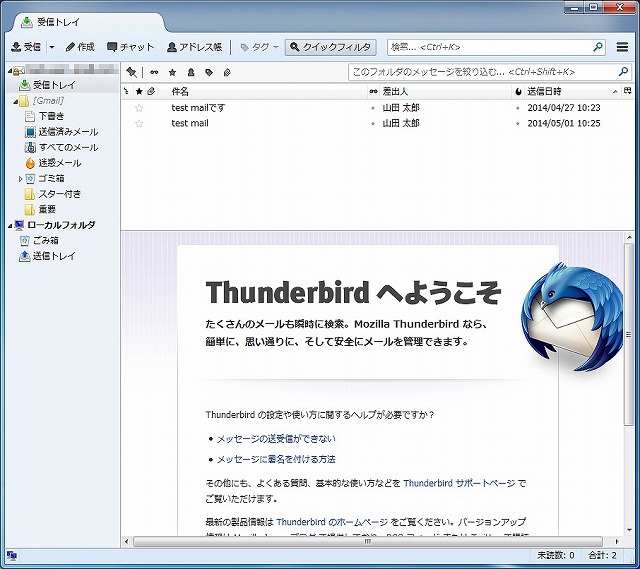Toggle the attachment filter paperclip icon

point(227,72)
